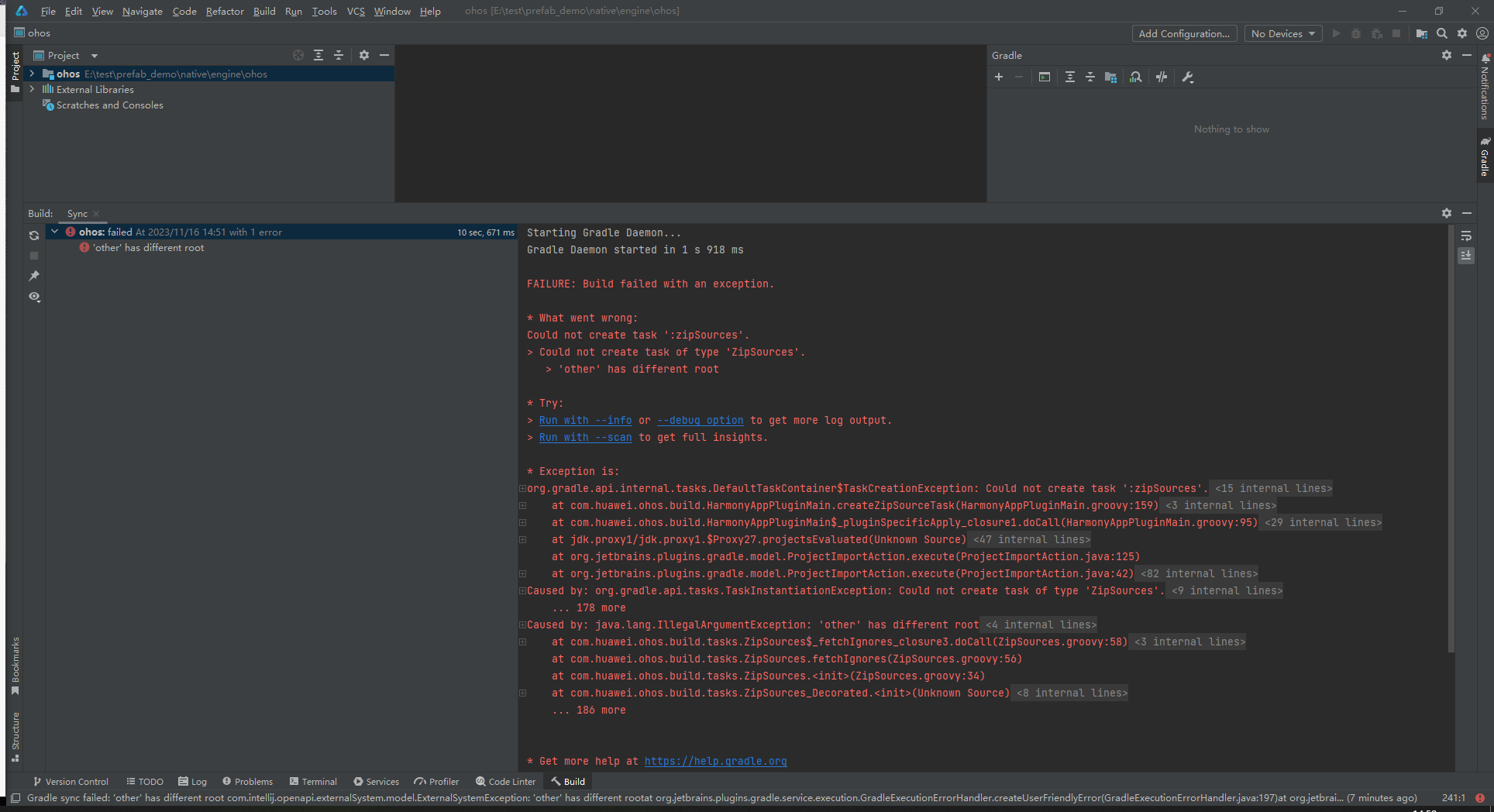Open the Bookmarks side panel

tap(15, 666)
